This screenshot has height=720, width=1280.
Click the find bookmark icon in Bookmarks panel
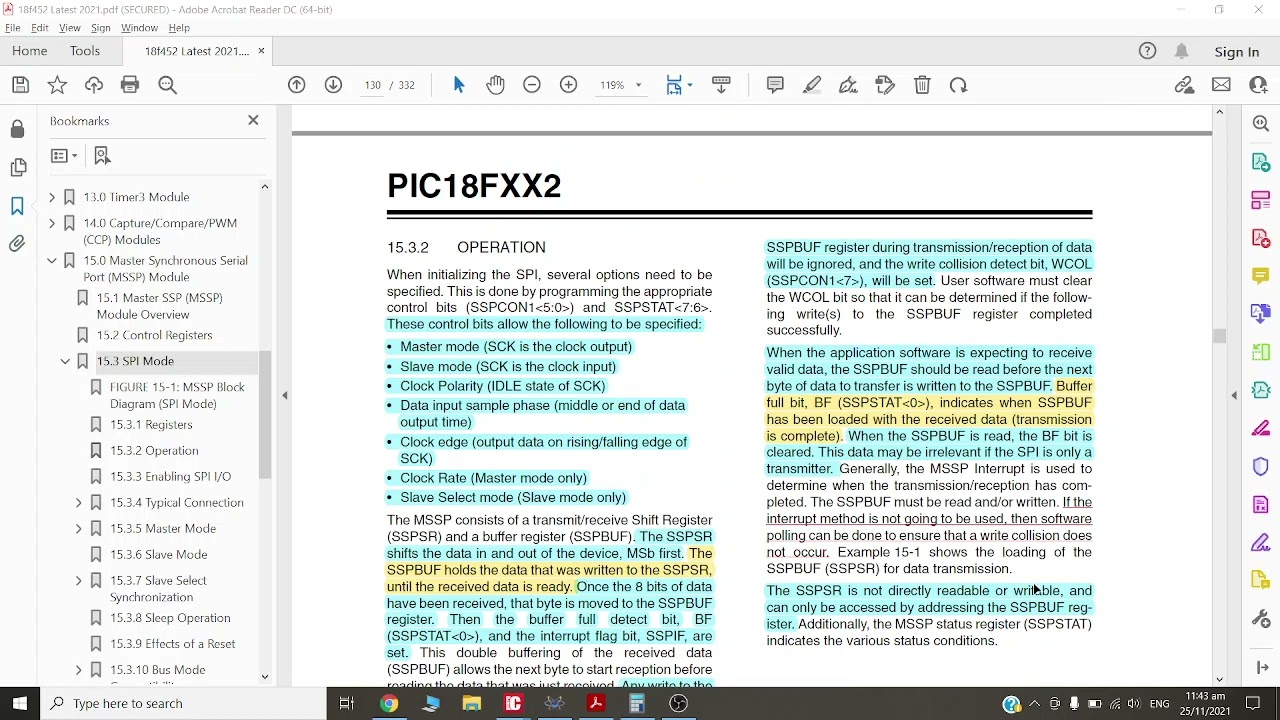coord(102,156)
